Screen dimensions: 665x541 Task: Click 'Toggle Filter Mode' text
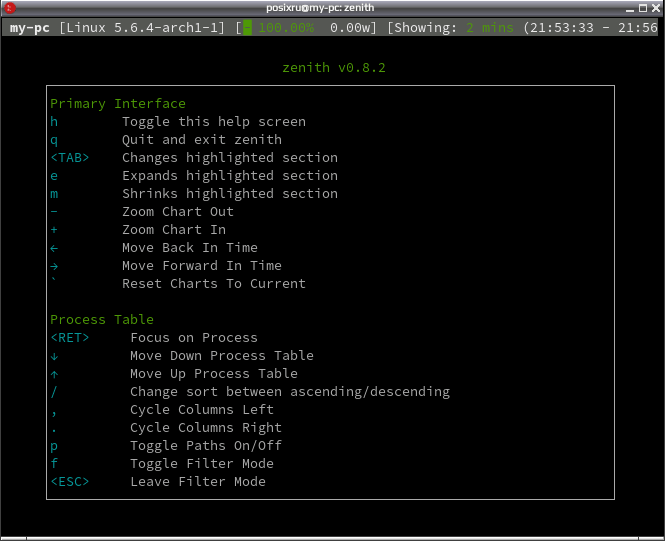202,464
